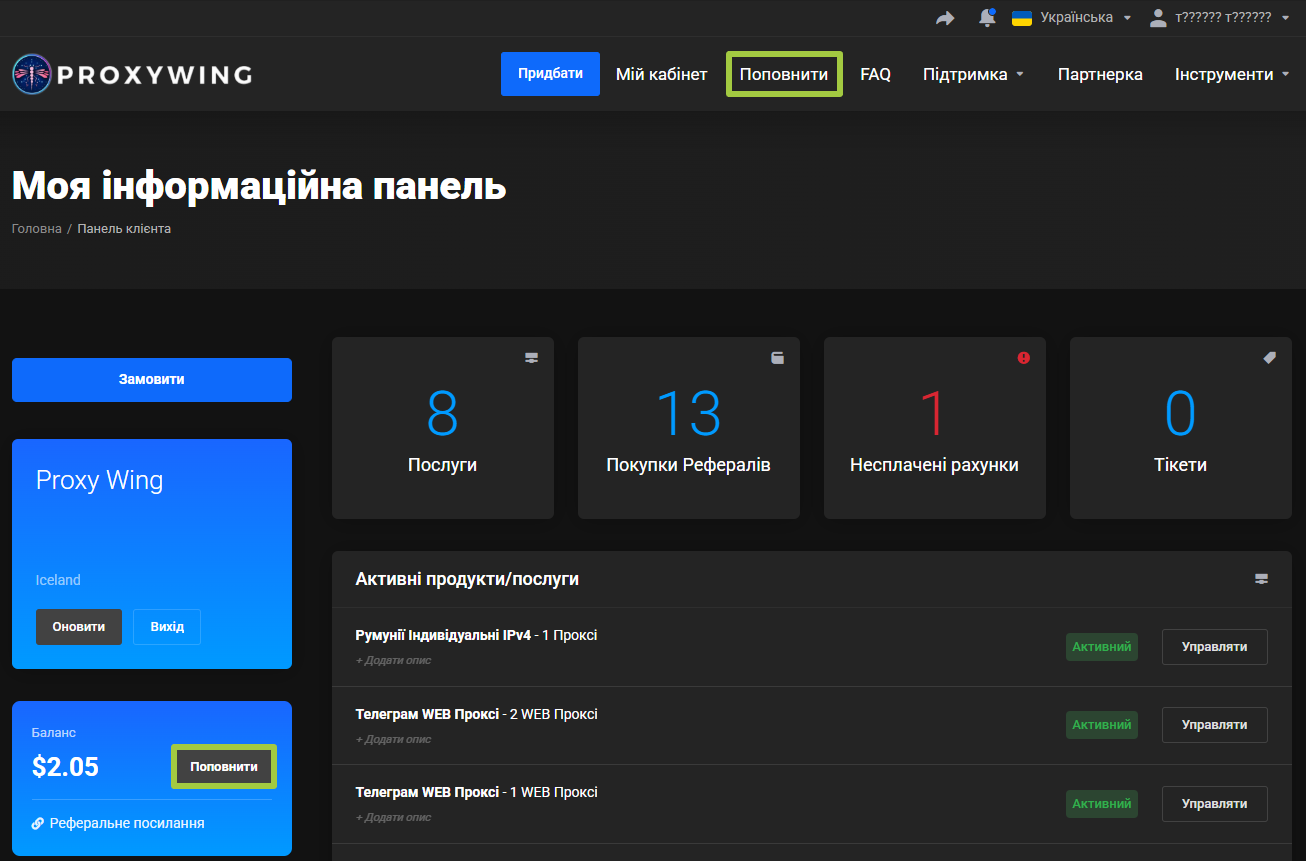Go to Головна in the breadcrumb
Screen dimensions: 1306x861
[36, 229]
